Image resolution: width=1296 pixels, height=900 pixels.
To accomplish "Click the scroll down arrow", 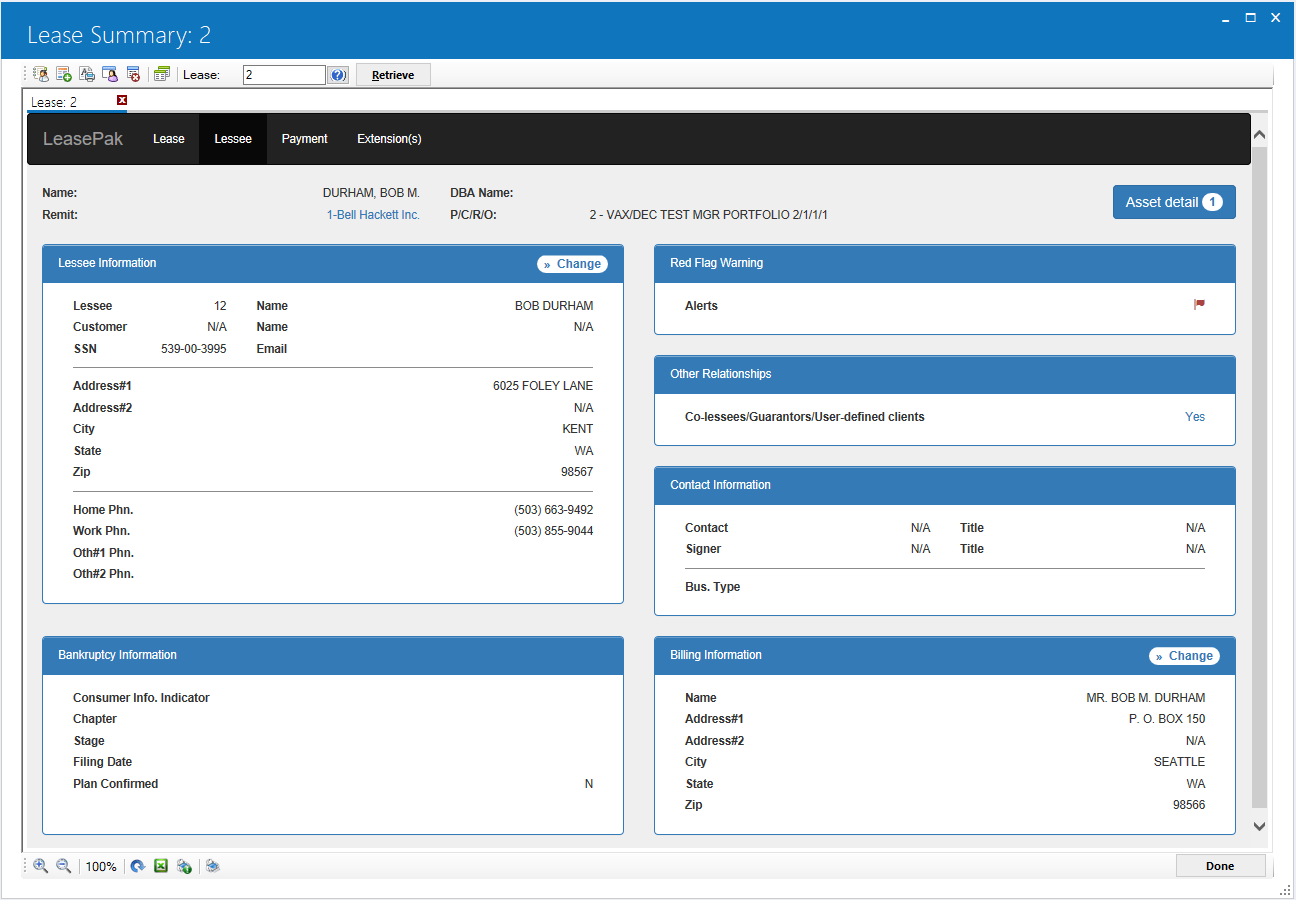I will 1260,826.
